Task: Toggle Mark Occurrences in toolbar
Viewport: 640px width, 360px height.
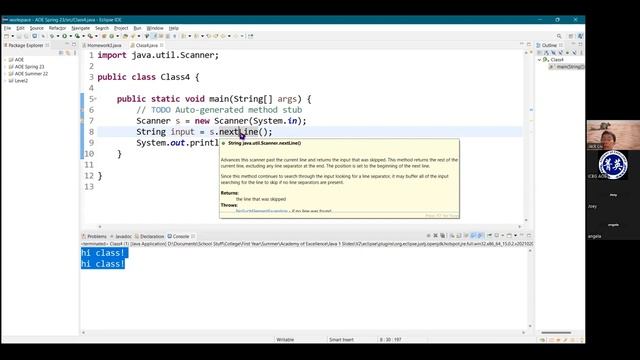Action: pyautogui.click(x=155, y=36)
